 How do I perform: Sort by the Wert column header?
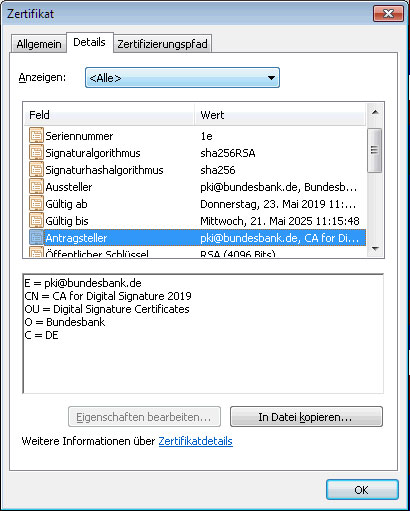[x=280, y=115]
